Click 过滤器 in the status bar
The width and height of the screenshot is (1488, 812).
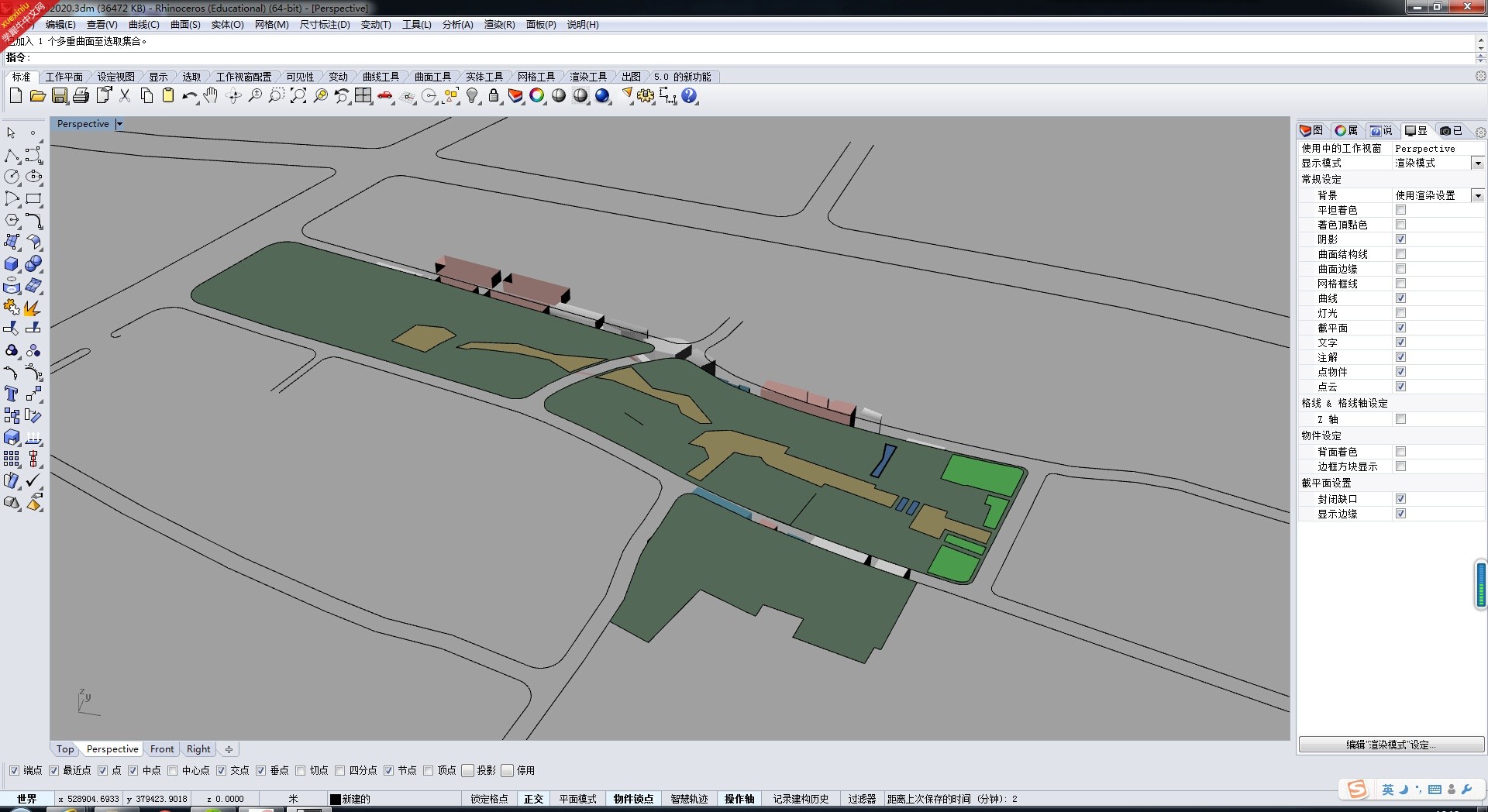click(x=862, y=799)
